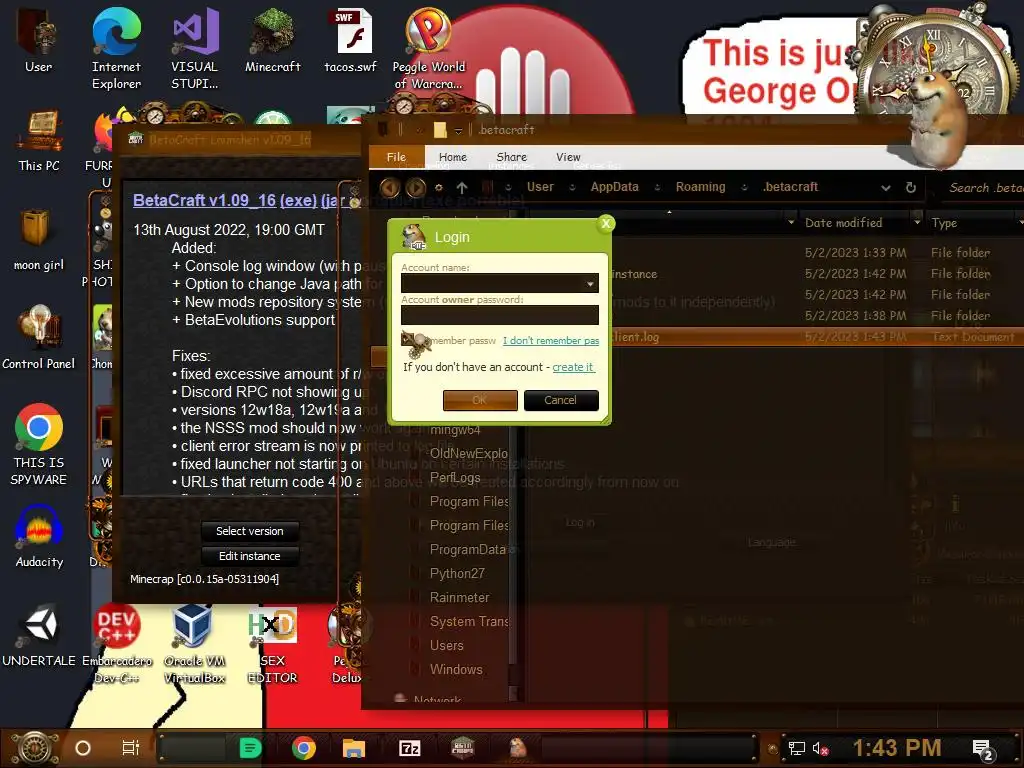Click OK in Login dialog
1024x768 pixels.
point(480,400)
